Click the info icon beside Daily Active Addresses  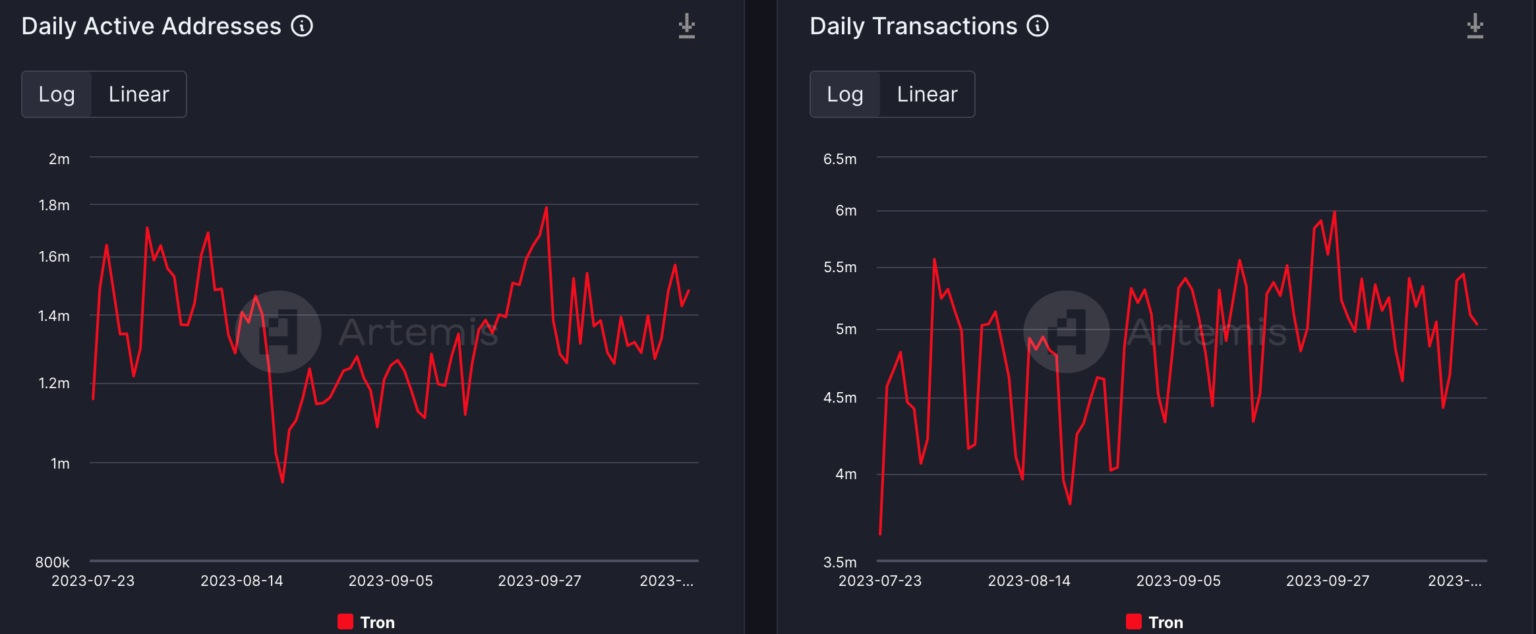click(302, 26)
